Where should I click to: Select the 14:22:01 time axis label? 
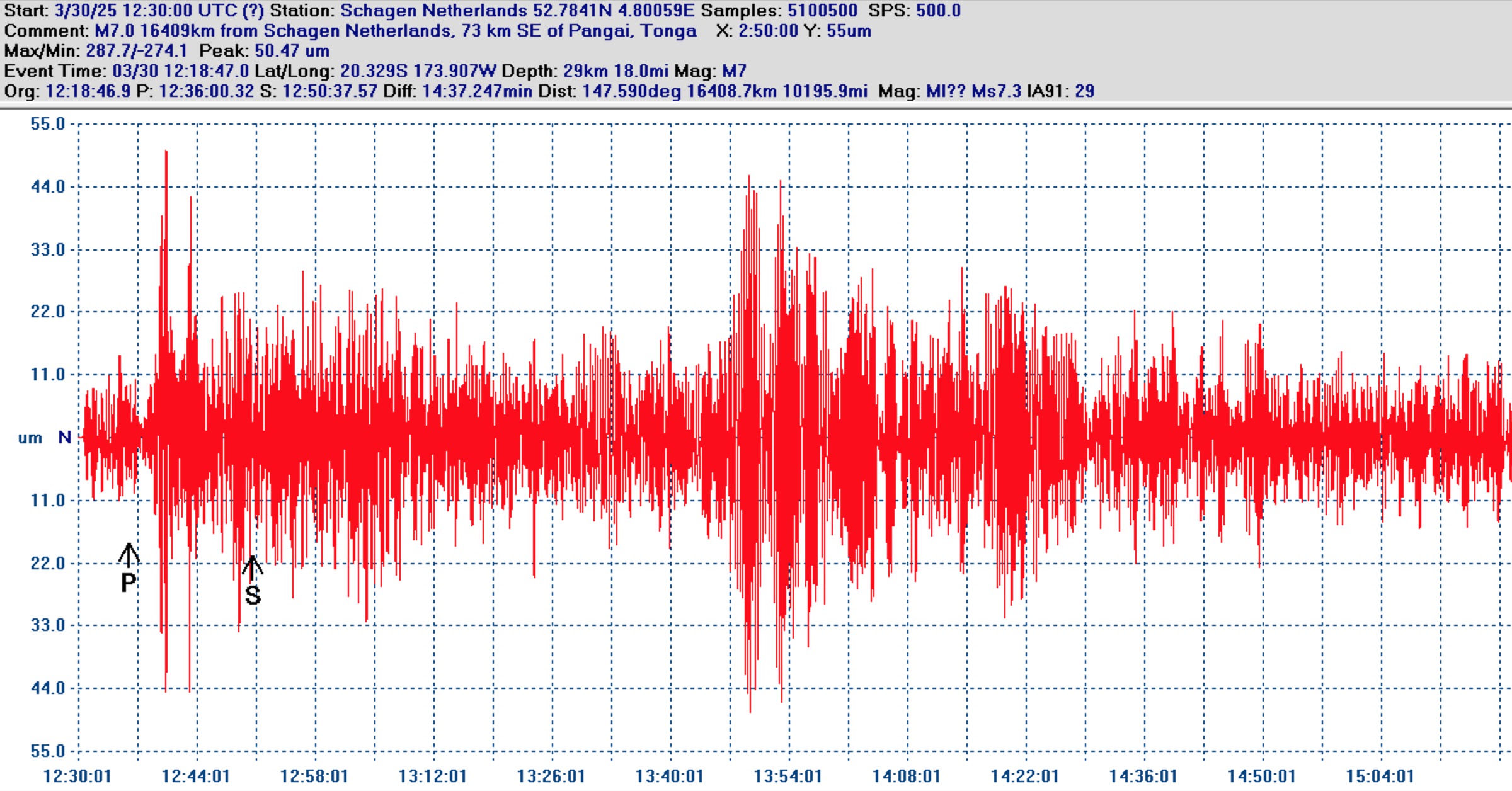click(1025, 776)
